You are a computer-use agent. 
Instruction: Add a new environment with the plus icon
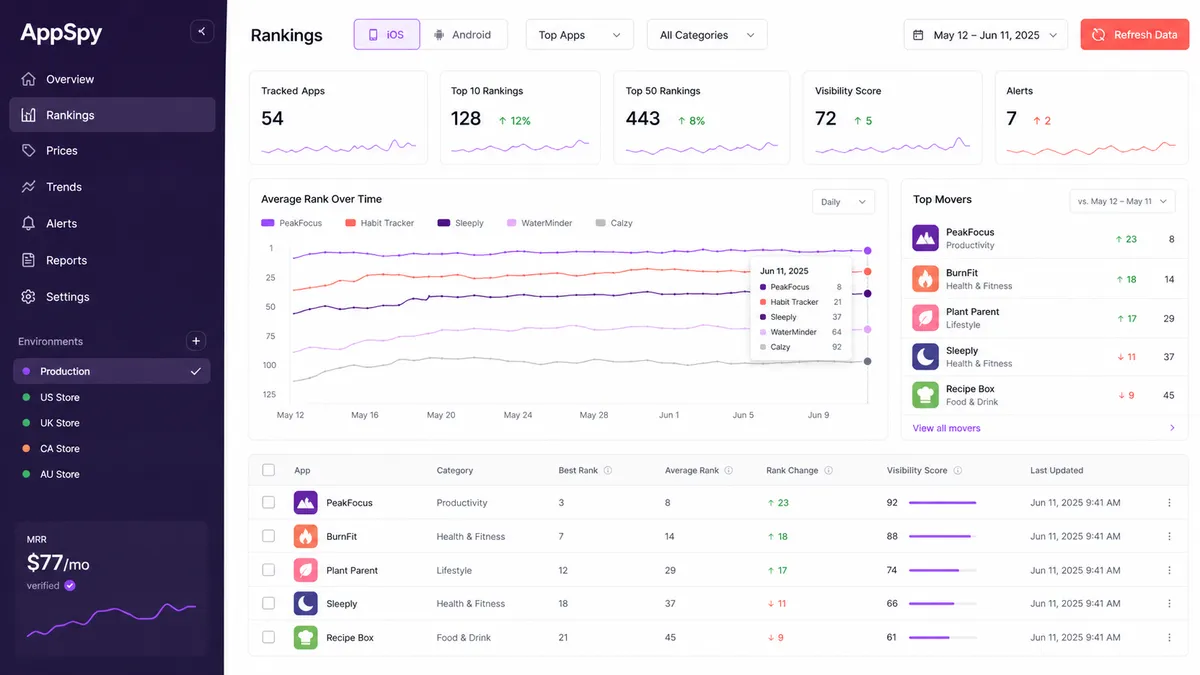pyautogui.click(x=196, y=341)
